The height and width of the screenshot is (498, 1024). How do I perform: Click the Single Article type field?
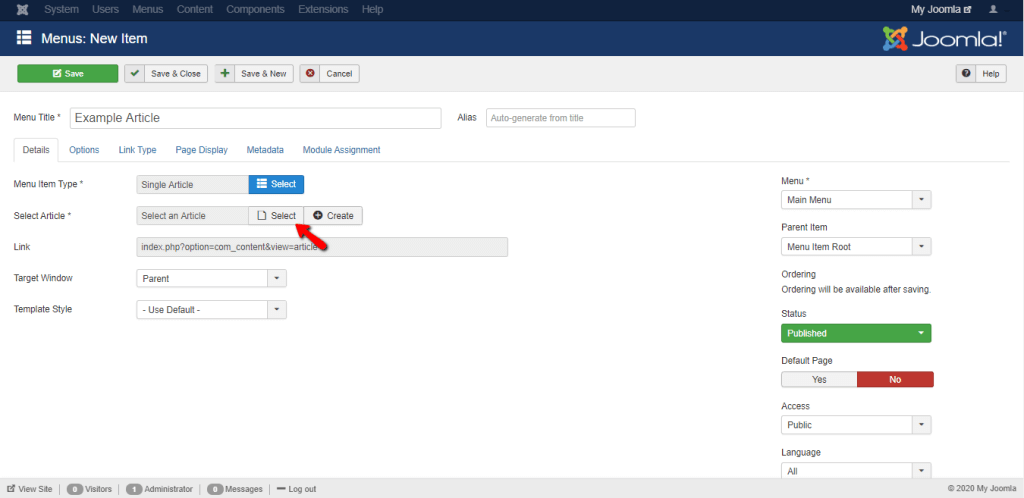click(193, 185)
